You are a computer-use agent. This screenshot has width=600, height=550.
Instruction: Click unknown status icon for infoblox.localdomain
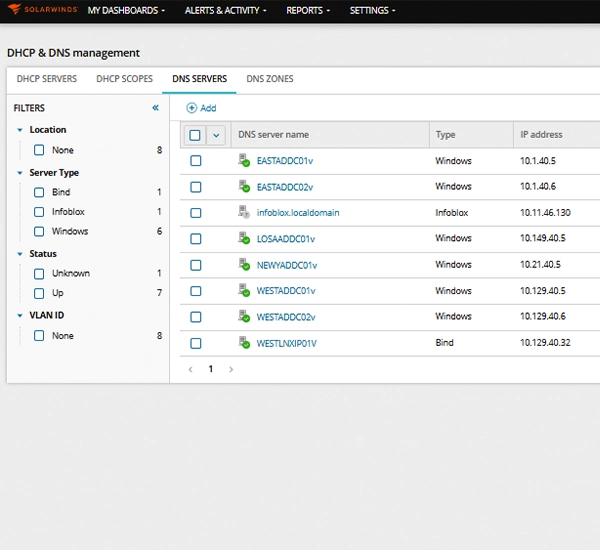pos(244,212)
